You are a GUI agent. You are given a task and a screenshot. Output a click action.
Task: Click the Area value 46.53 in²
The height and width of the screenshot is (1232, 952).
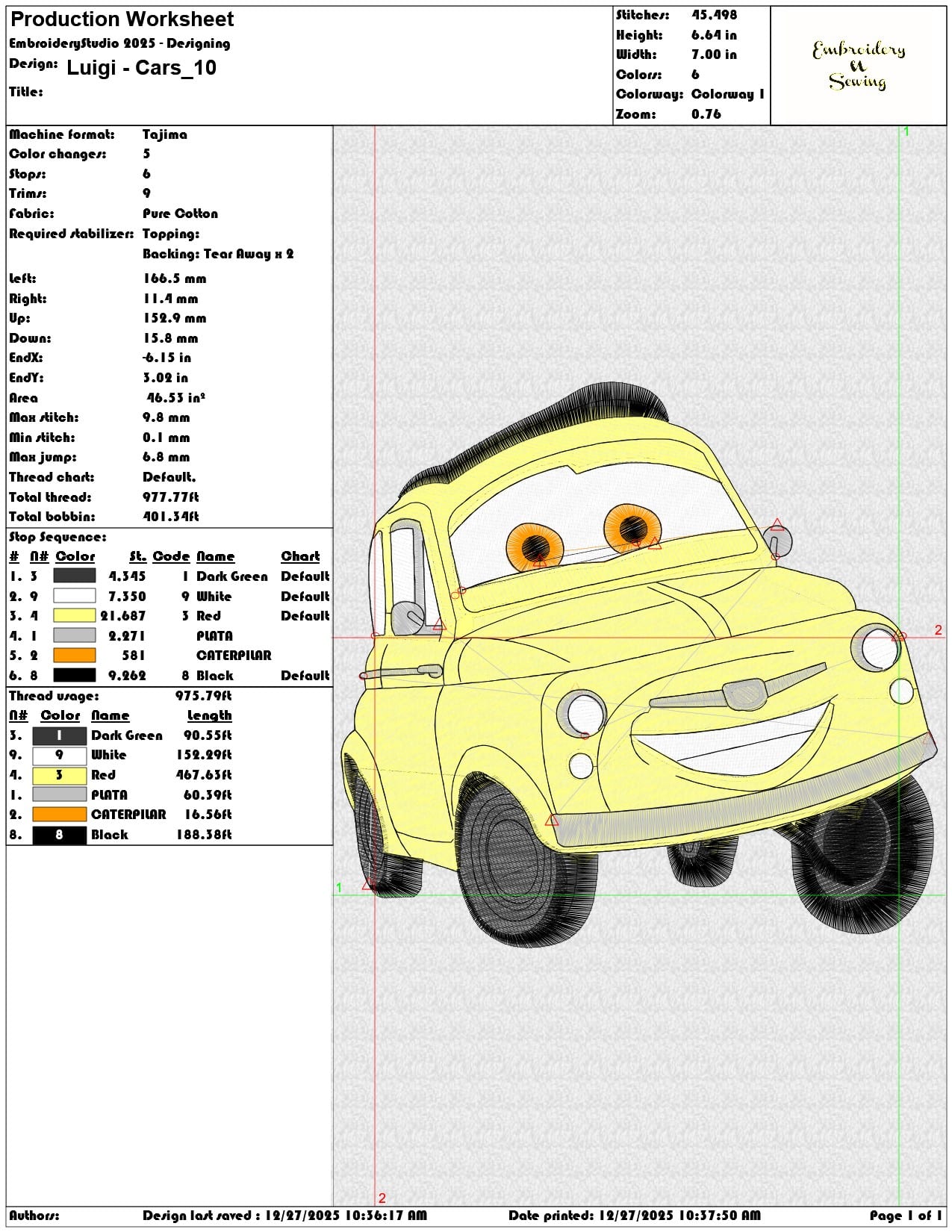tap(175, 397)
